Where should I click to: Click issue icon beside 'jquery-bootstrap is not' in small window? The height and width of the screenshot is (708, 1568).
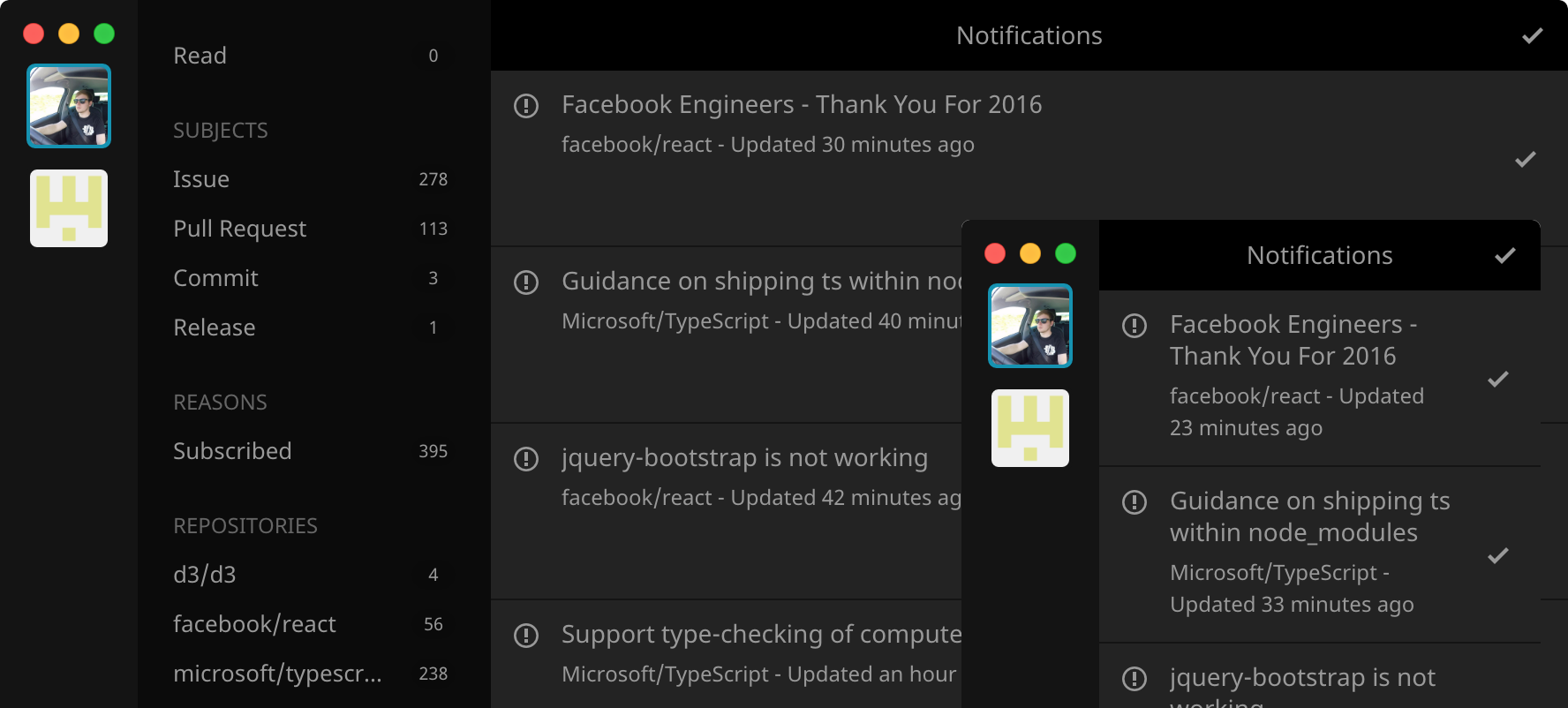(1135, 679)
